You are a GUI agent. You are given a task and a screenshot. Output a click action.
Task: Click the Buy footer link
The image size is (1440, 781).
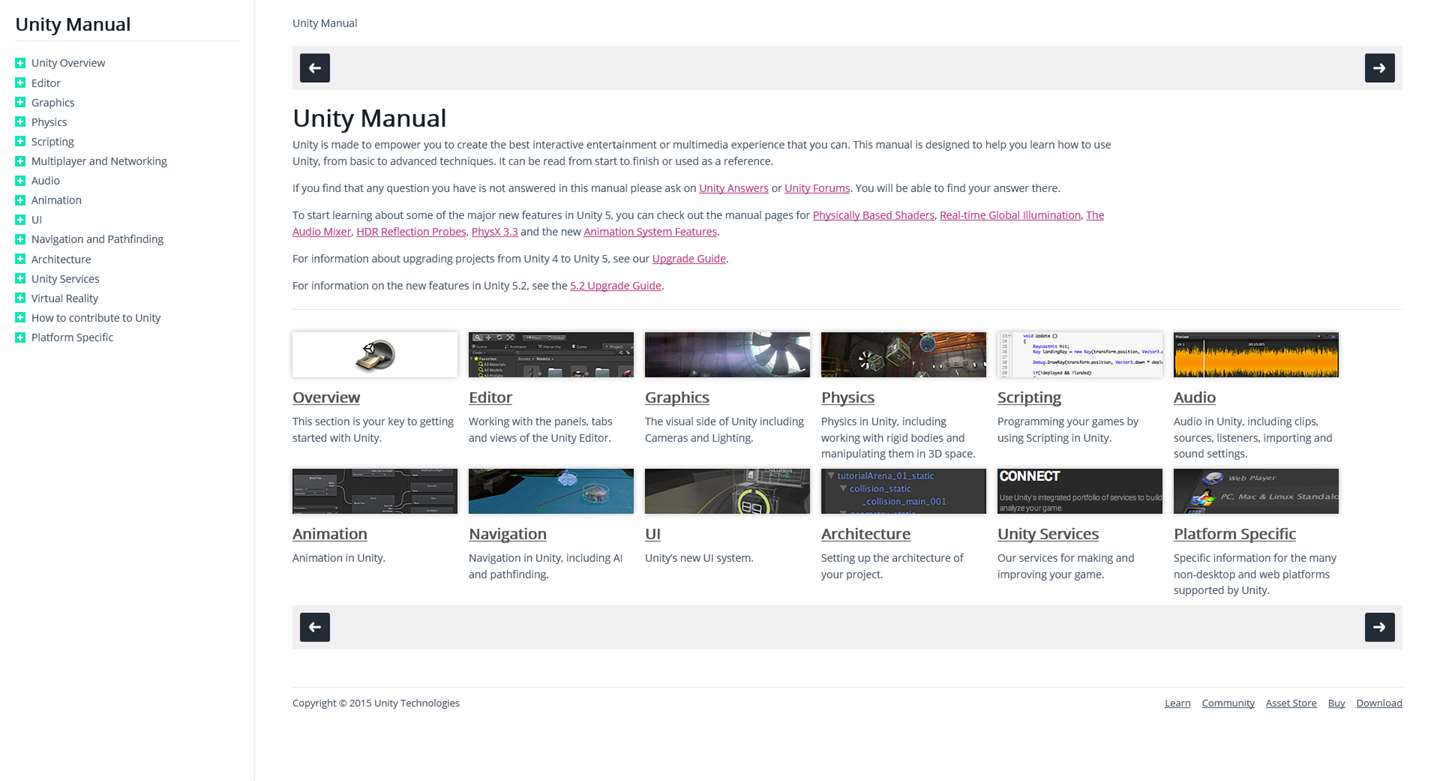[1336, 703]
